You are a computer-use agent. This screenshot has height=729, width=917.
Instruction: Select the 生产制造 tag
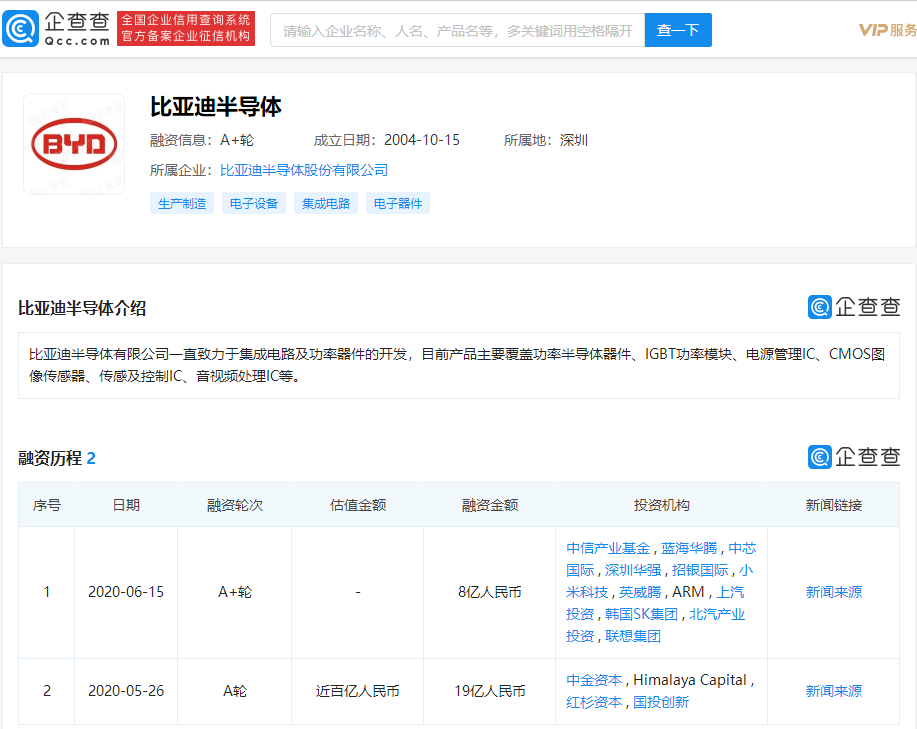coord(182,203)
